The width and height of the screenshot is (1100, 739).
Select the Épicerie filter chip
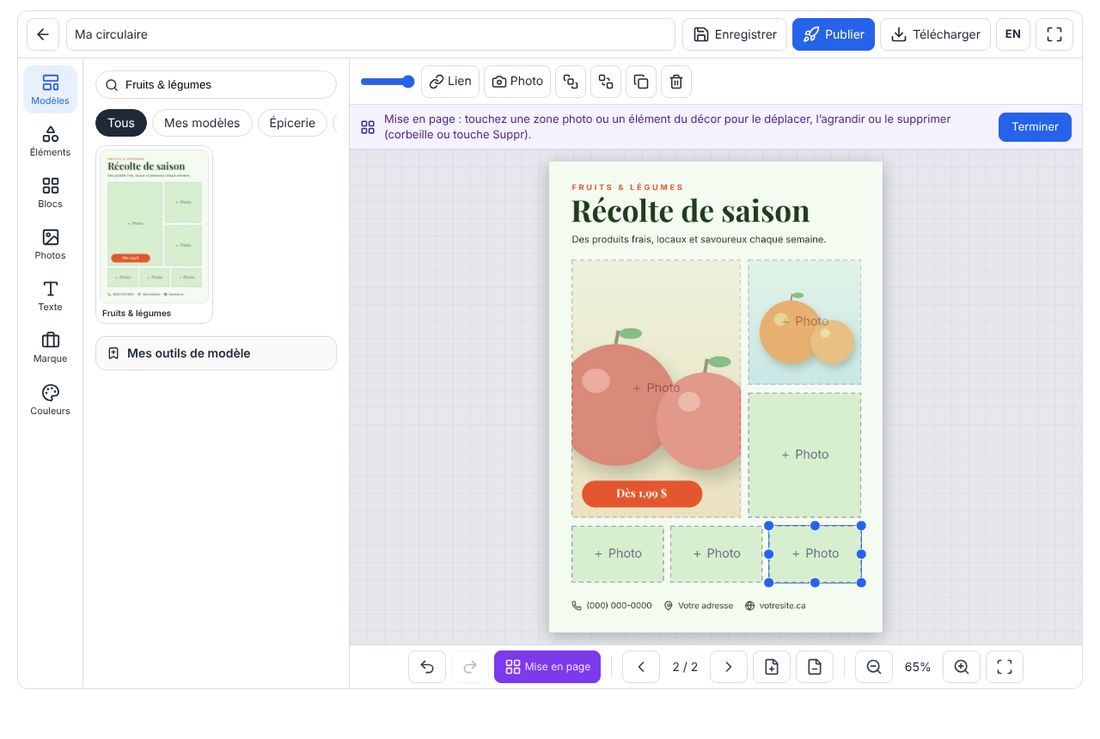[x=293, y=123]
